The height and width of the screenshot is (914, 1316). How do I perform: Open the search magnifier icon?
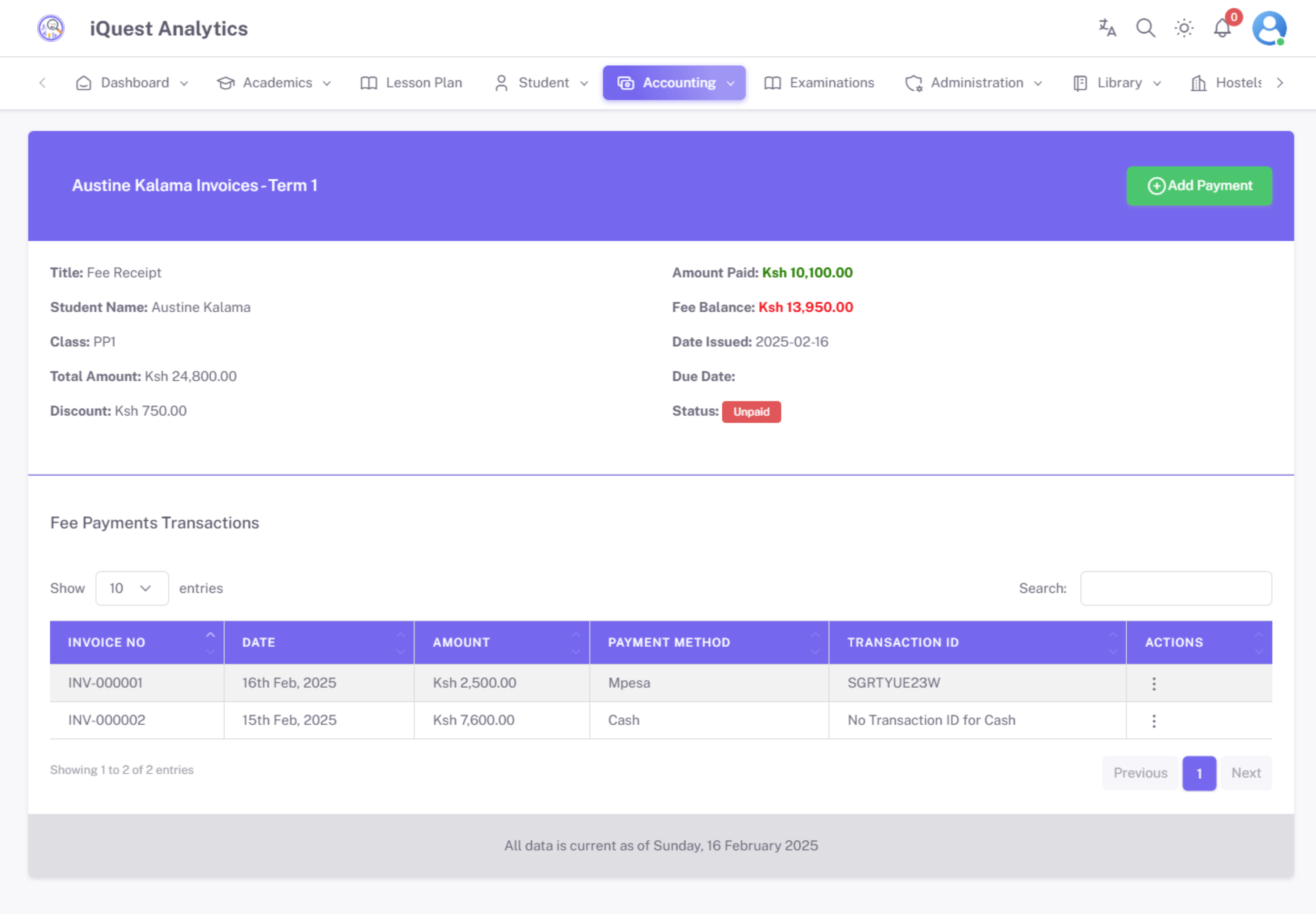[x=1145, y=28]
